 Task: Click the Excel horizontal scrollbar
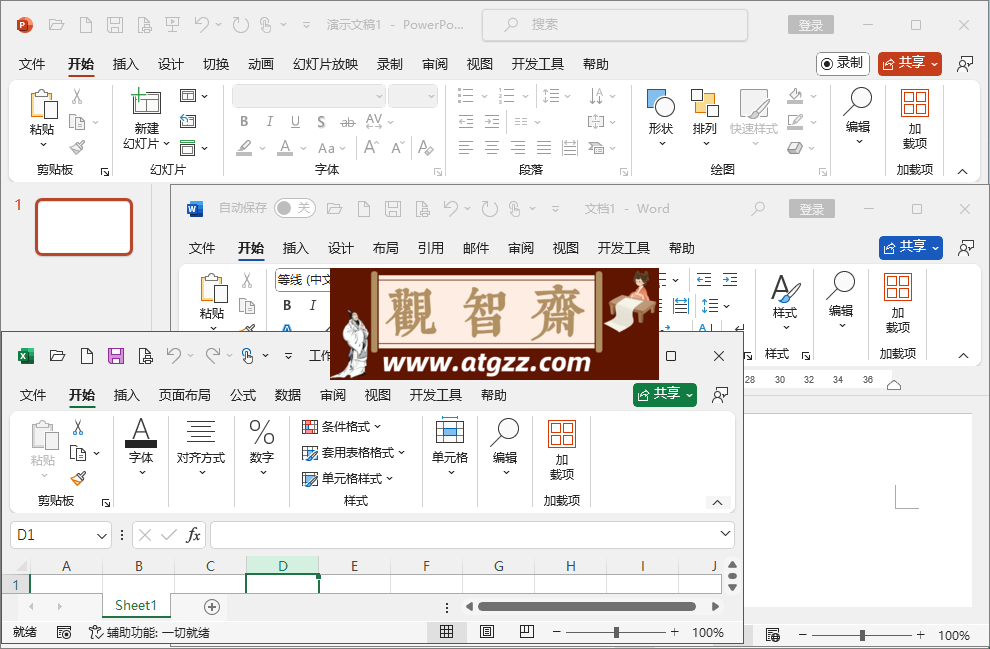click(587, 607)
